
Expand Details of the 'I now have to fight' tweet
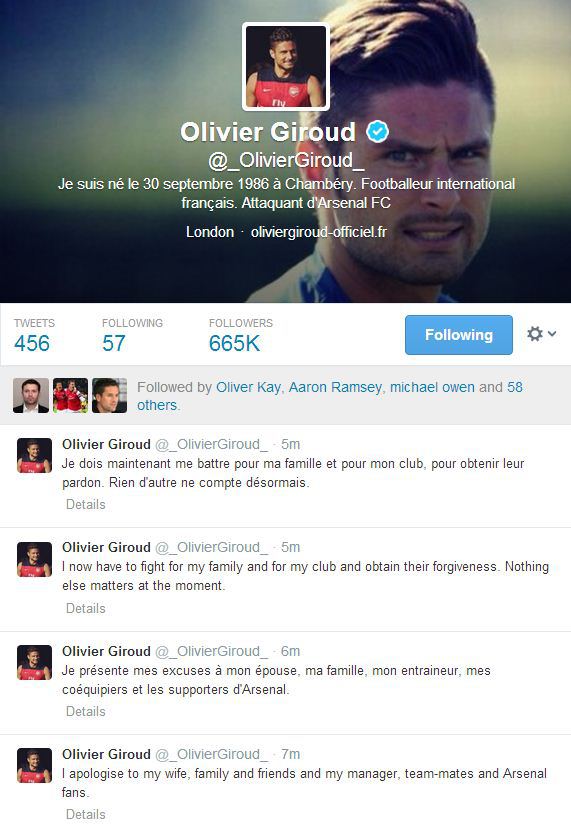point(86,608)
